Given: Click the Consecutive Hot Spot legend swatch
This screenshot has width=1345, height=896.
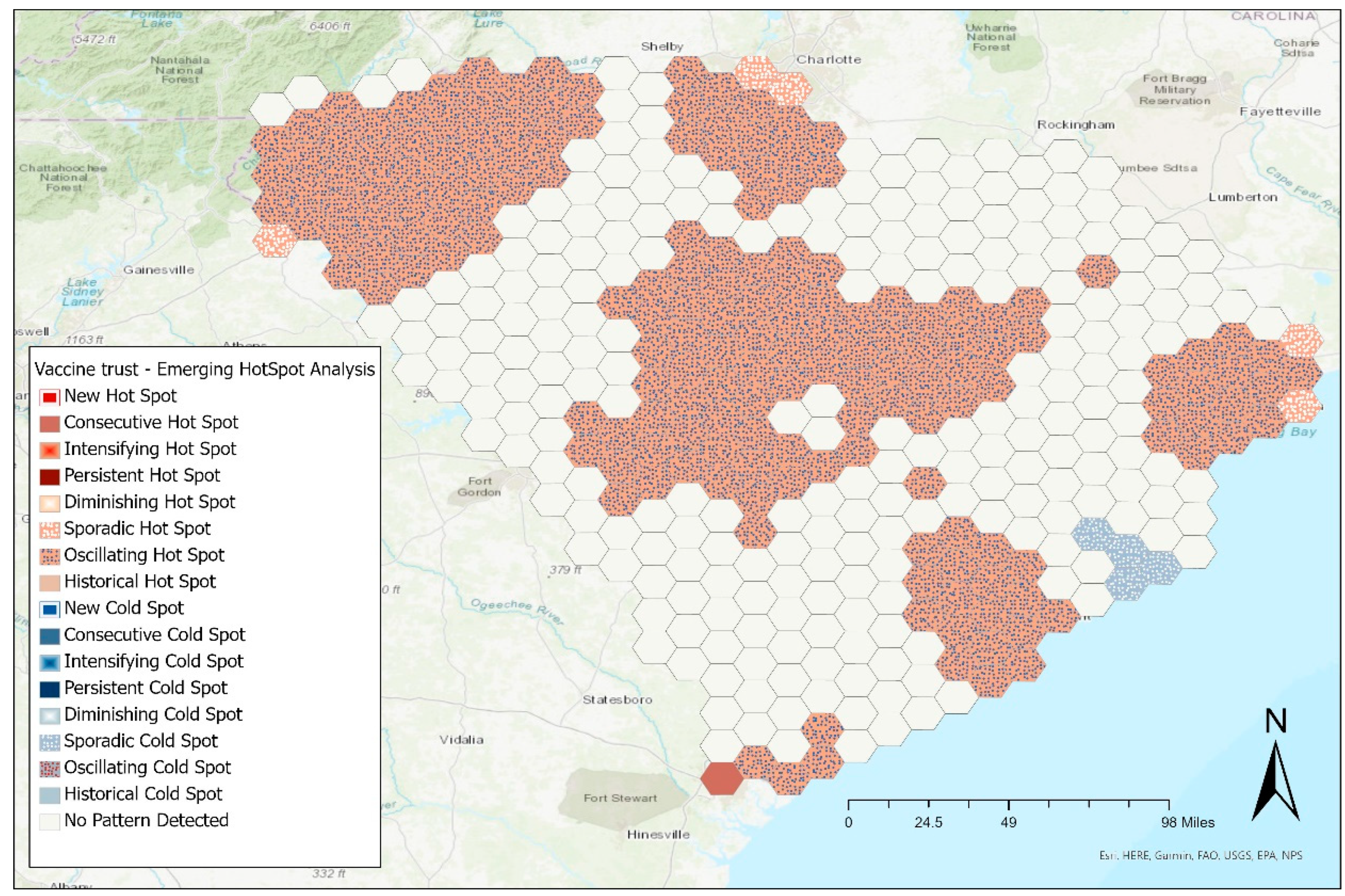Looking at the screenshot, I should point(49,423).
